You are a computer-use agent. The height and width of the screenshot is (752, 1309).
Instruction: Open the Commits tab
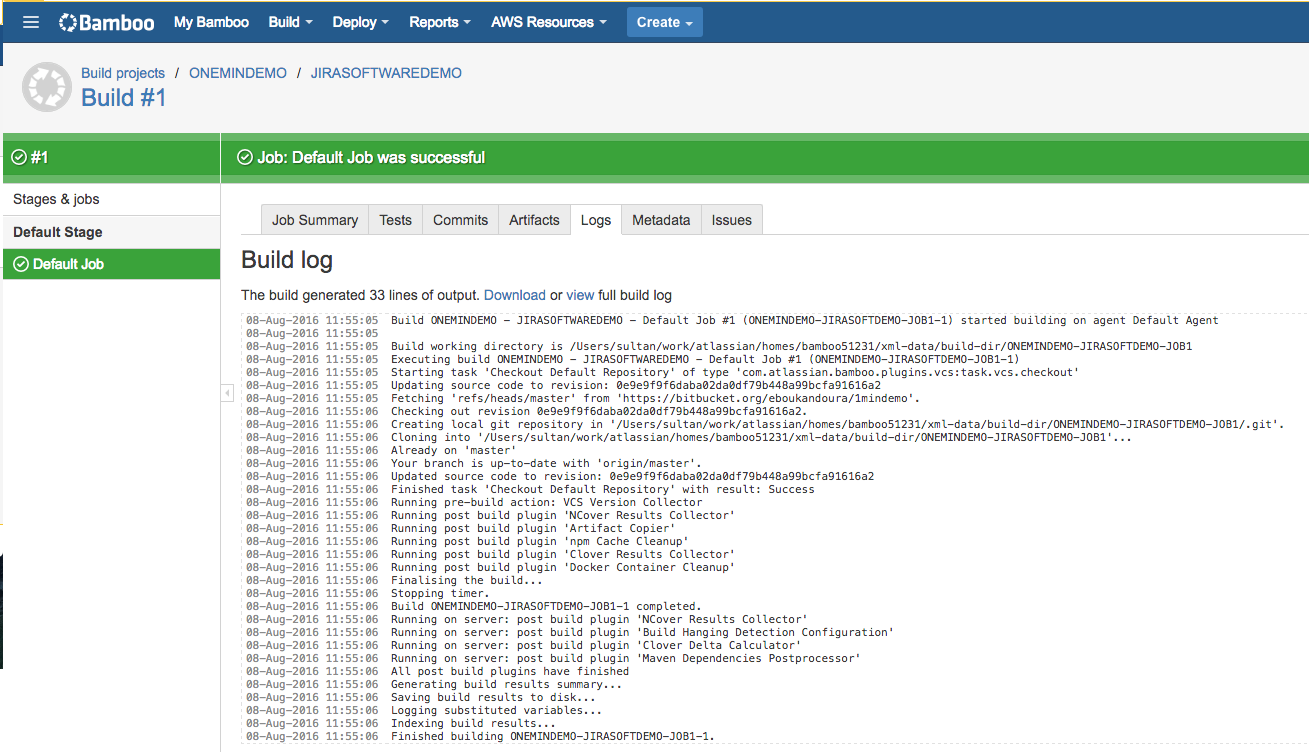(x=460, y=220)
